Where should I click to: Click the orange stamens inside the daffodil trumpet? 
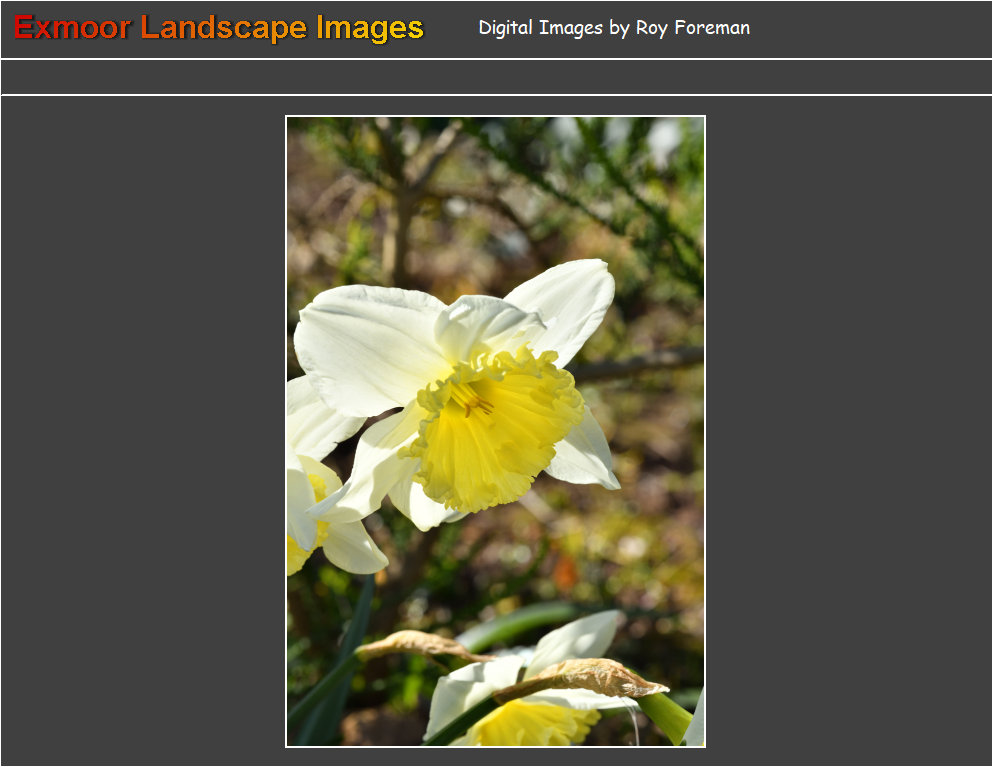470,400
